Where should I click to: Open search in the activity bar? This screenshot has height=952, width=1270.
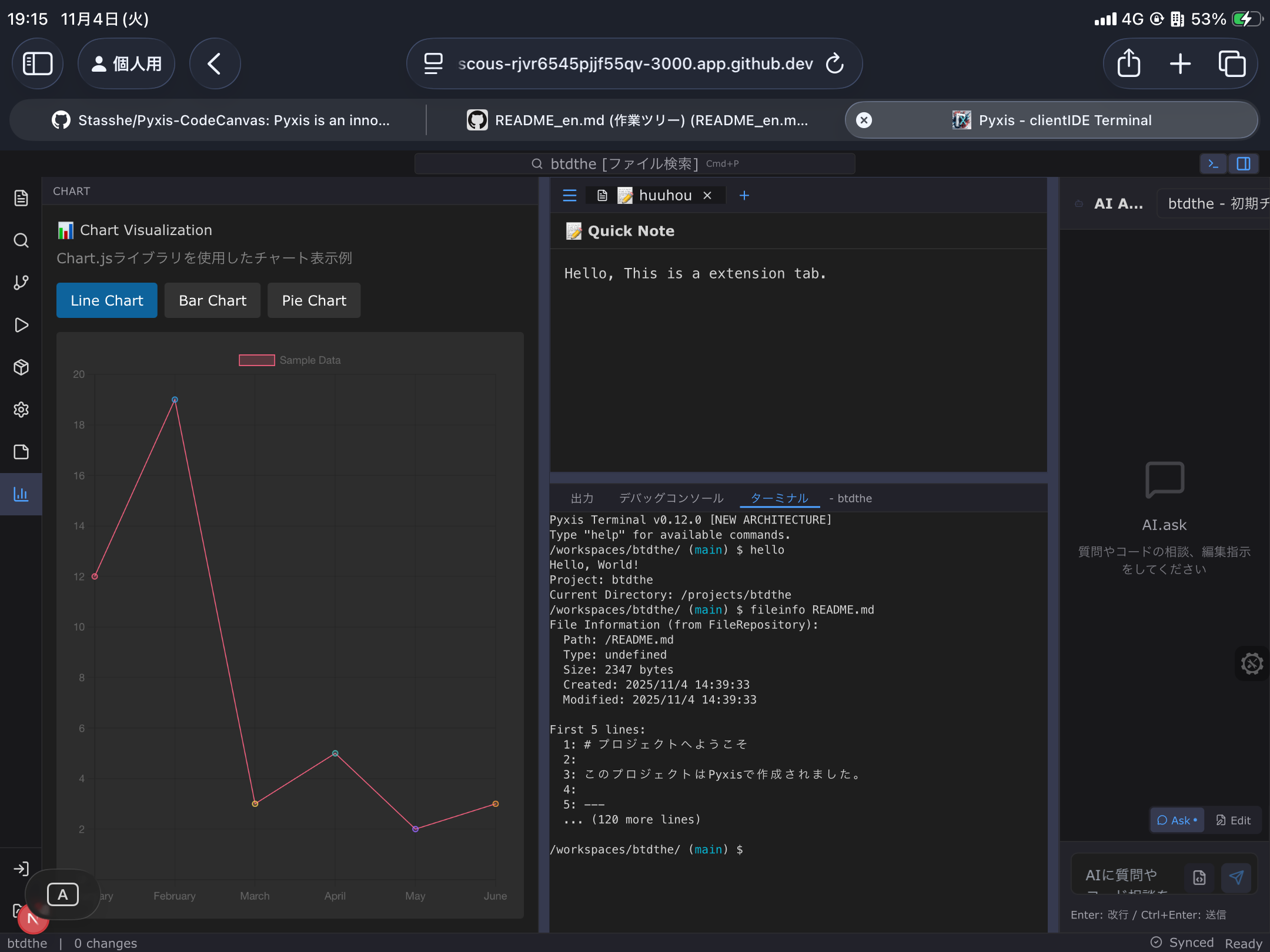click(x=21, y=240)
